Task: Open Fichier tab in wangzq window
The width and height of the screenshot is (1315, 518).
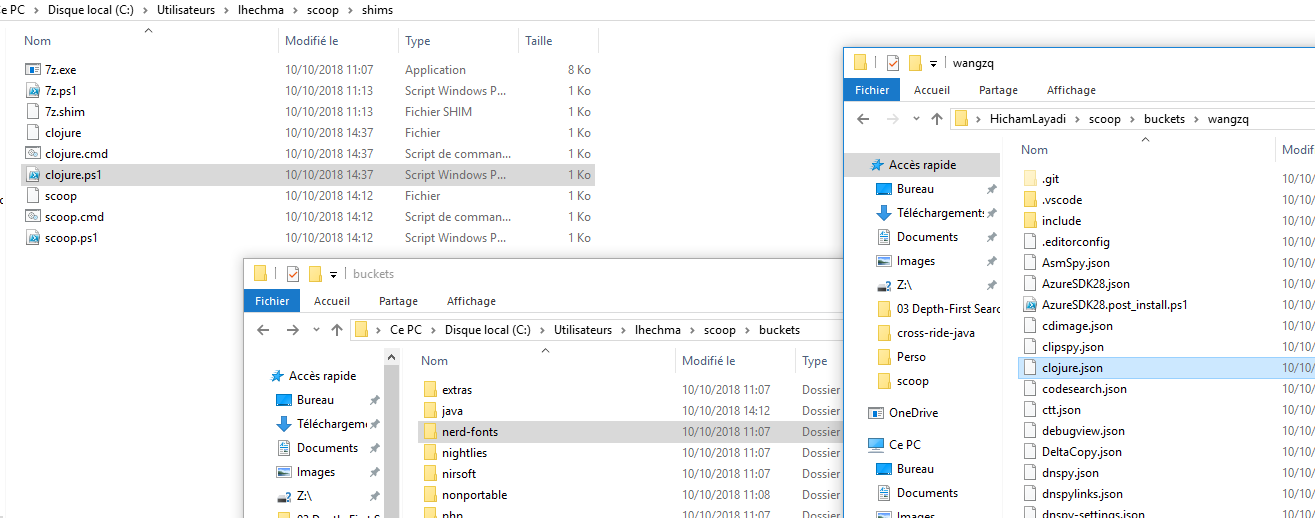Action: tap(872, 90)
